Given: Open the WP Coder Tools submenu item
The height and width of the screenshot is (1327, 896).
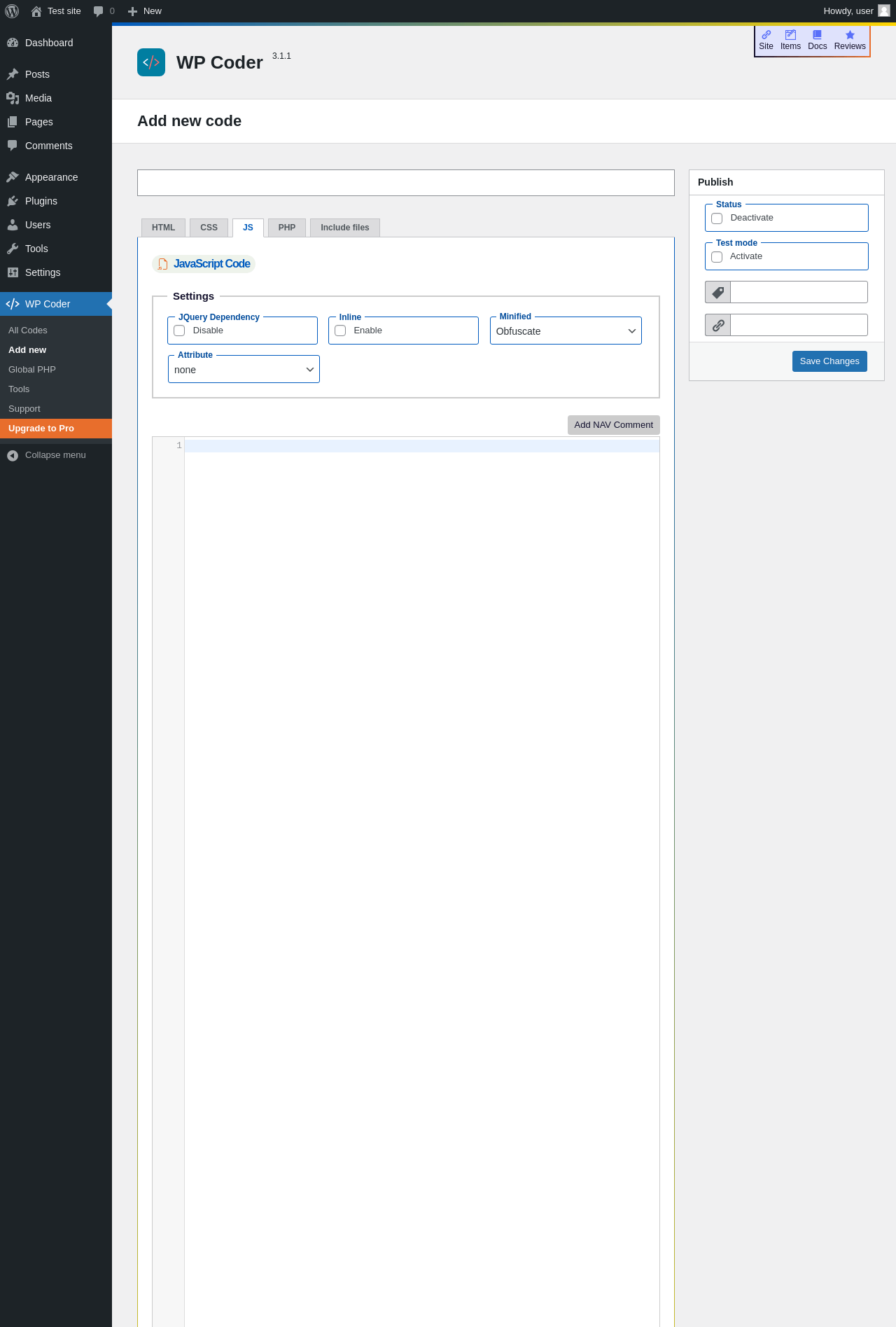Looking at the screenshot, I should pyautogui.click(x=19, y=389).
